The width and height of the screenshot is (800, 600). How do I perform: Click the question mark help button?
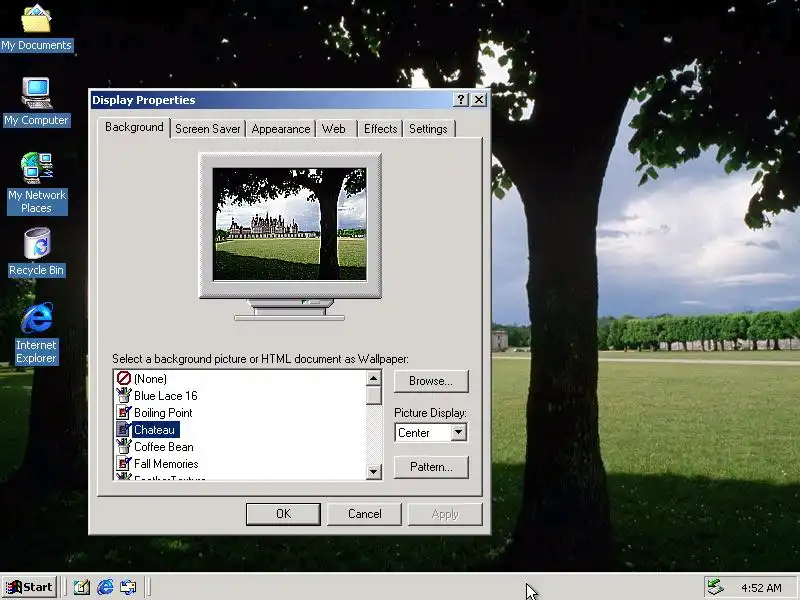461,99
